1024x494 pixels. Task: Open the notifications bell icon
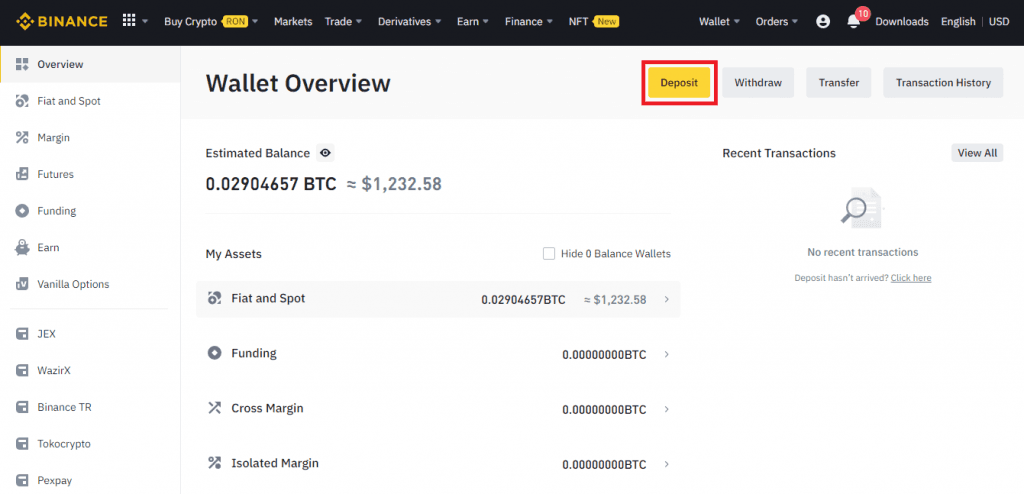pos(853,21)
